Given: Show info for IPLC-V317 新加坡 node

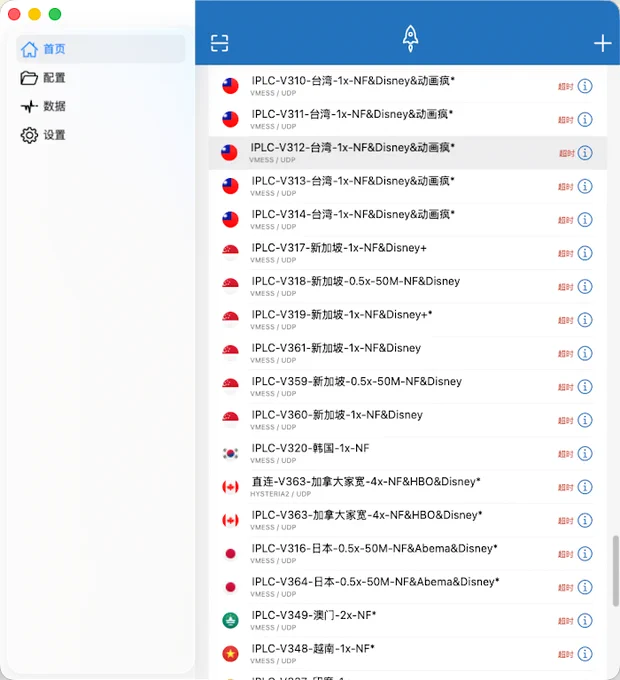Looking at the screenshot, I should (585, 253).
